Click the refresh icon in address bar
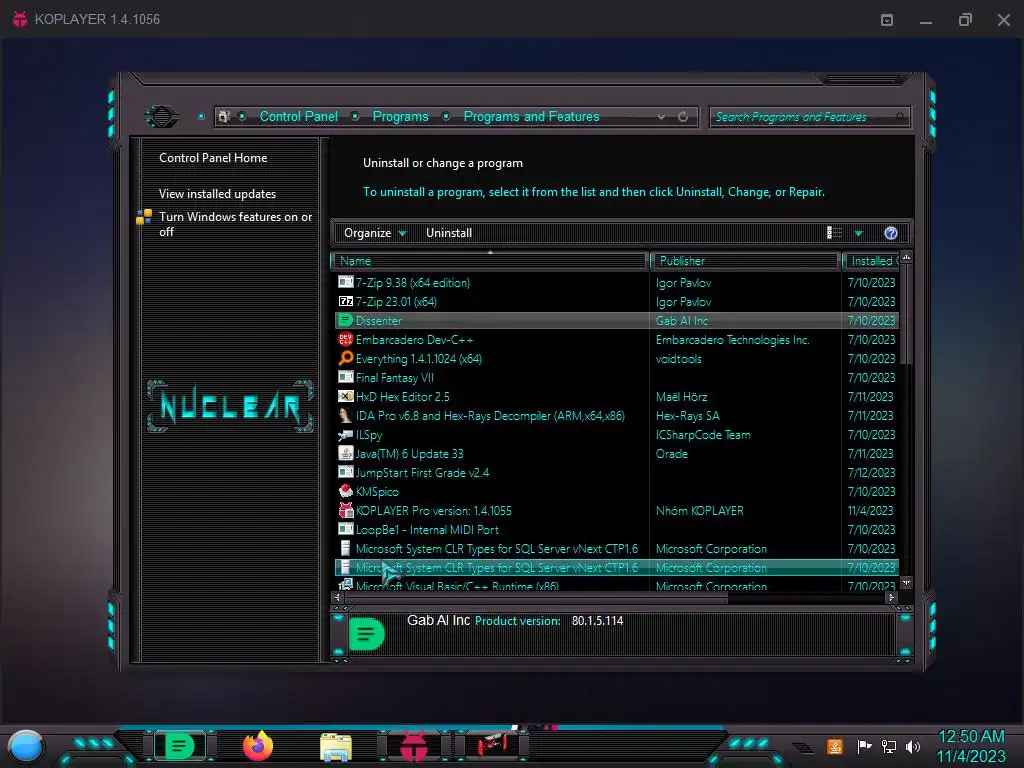 pos(683,117)
